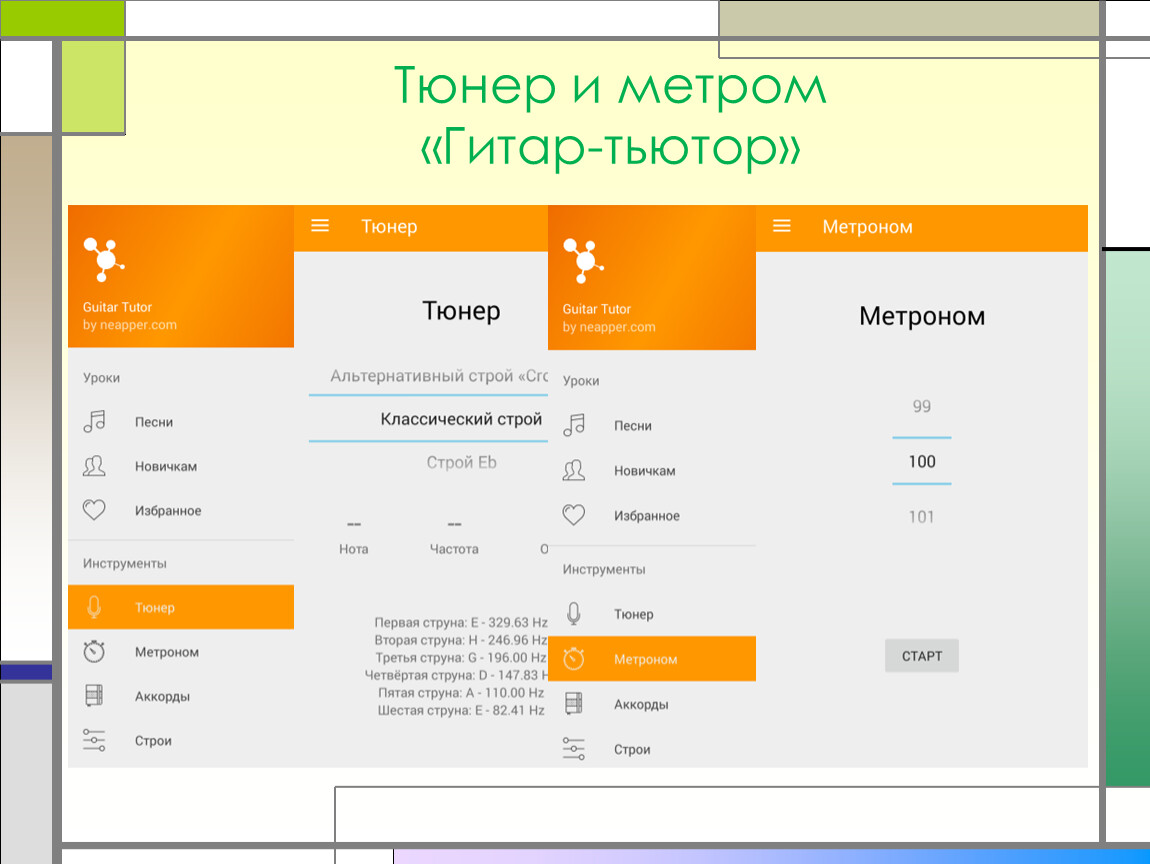Click Первая струна: E - 329.63 Hz line
Viewport: 1150px width, 864px height.
click(461, 622)
